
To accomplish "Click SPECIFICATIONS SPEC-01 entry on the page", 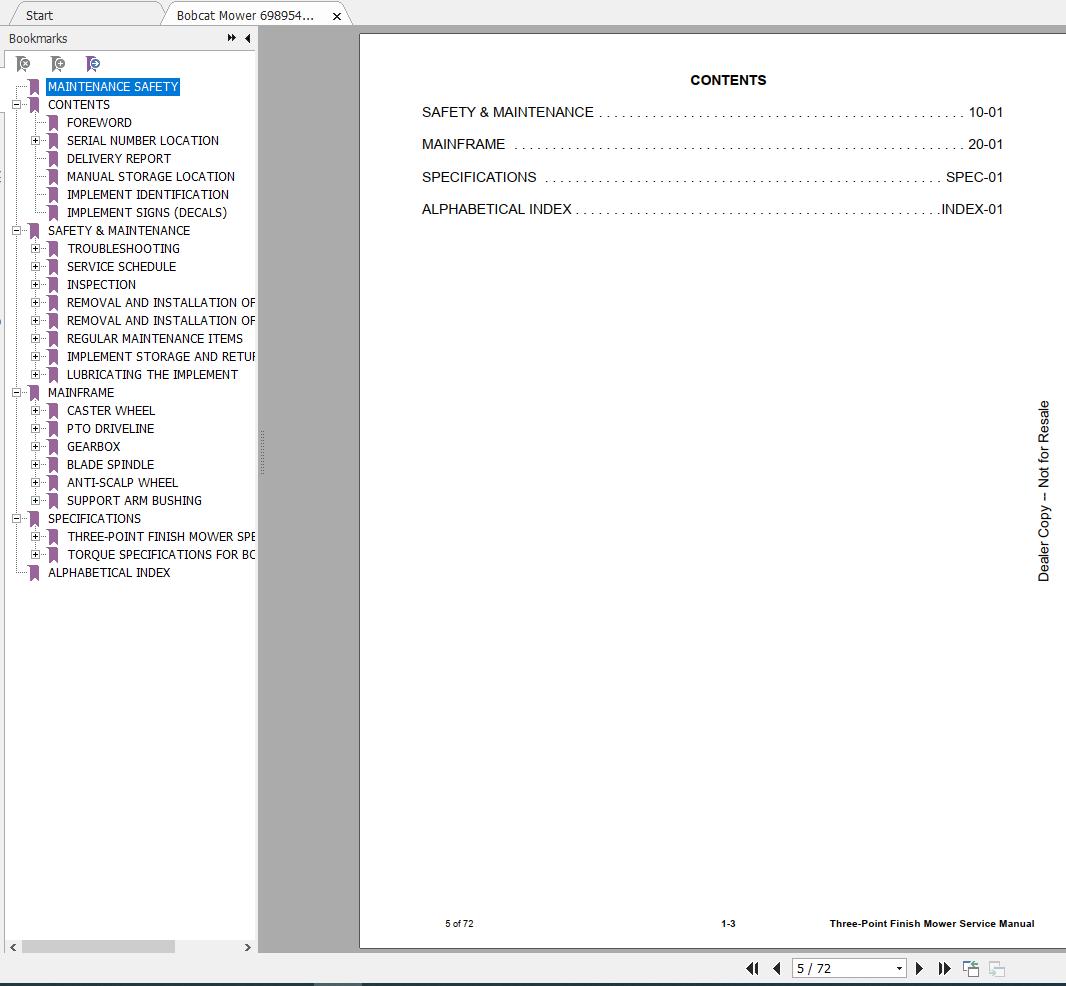I will coord(712,177).
